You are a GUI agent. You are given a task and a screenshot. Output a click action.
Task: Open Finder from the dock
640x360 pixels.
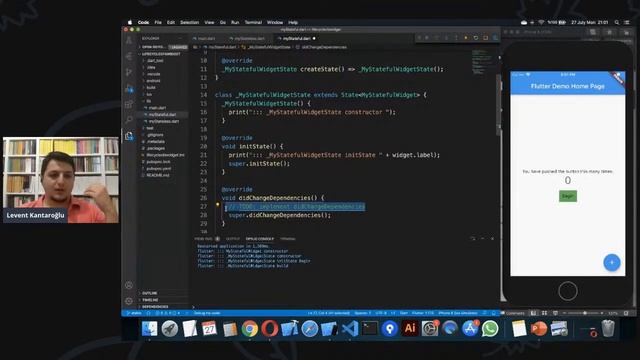click(x=149, y=329)
